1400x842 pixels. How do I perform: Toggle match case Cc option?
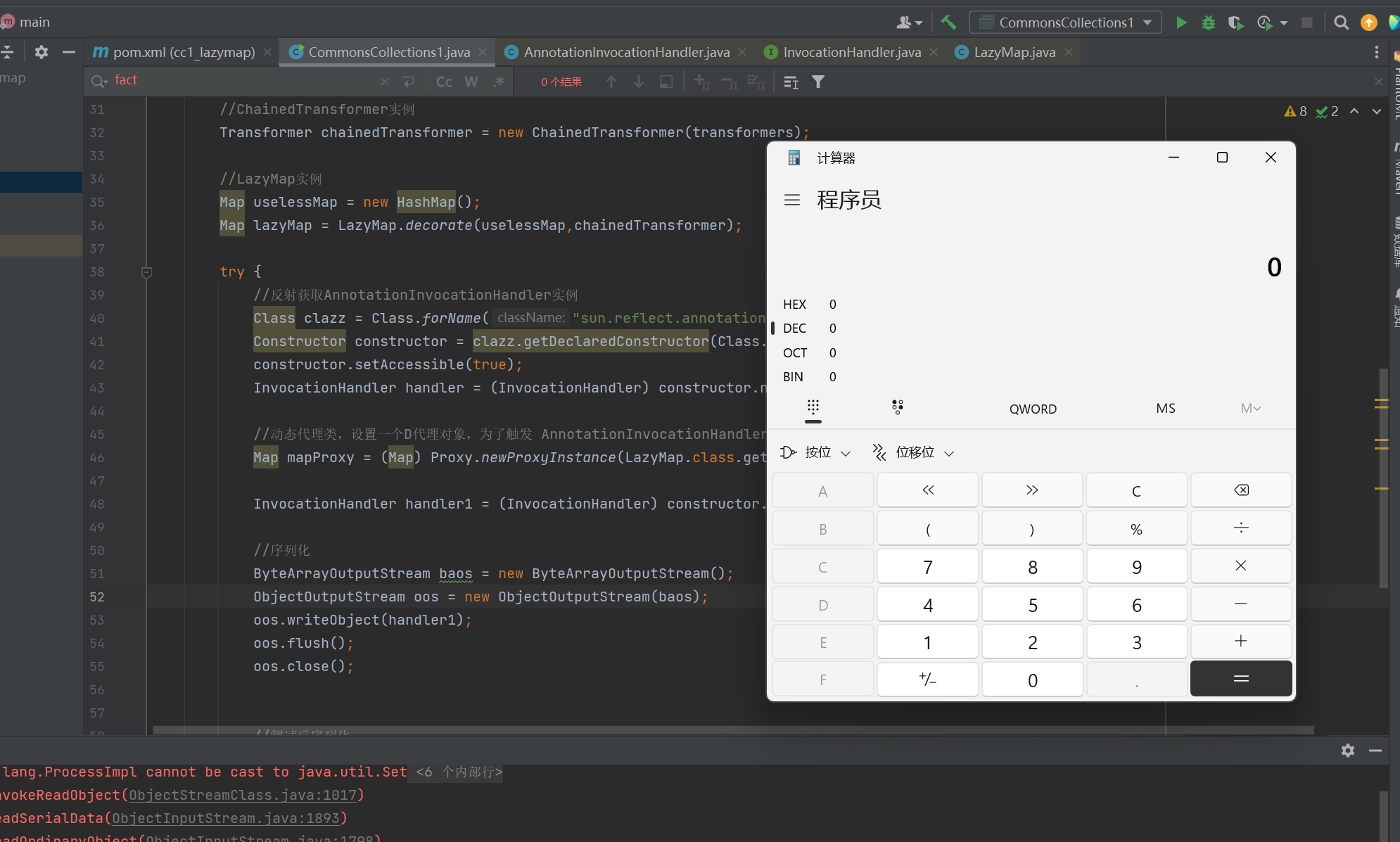coord(444,82)
